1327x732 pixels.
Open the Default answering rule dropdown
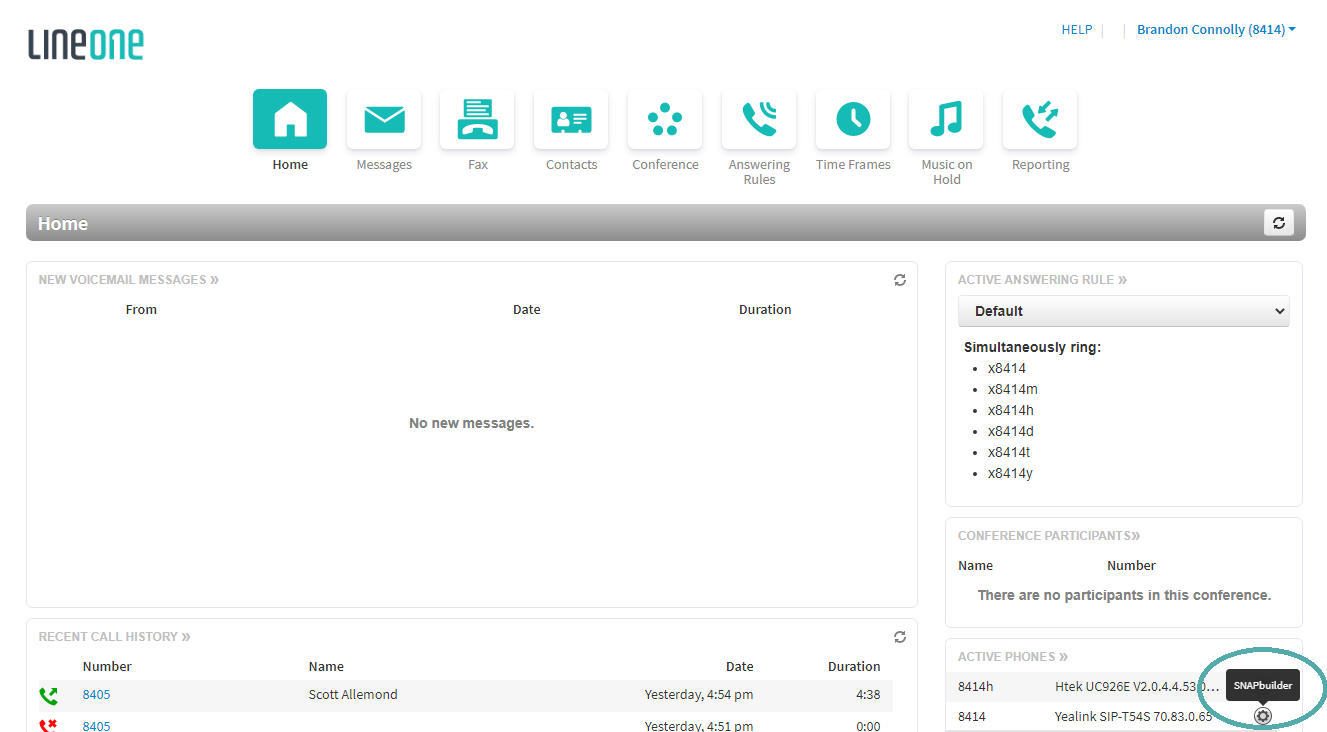click(x=1123, y=311)
